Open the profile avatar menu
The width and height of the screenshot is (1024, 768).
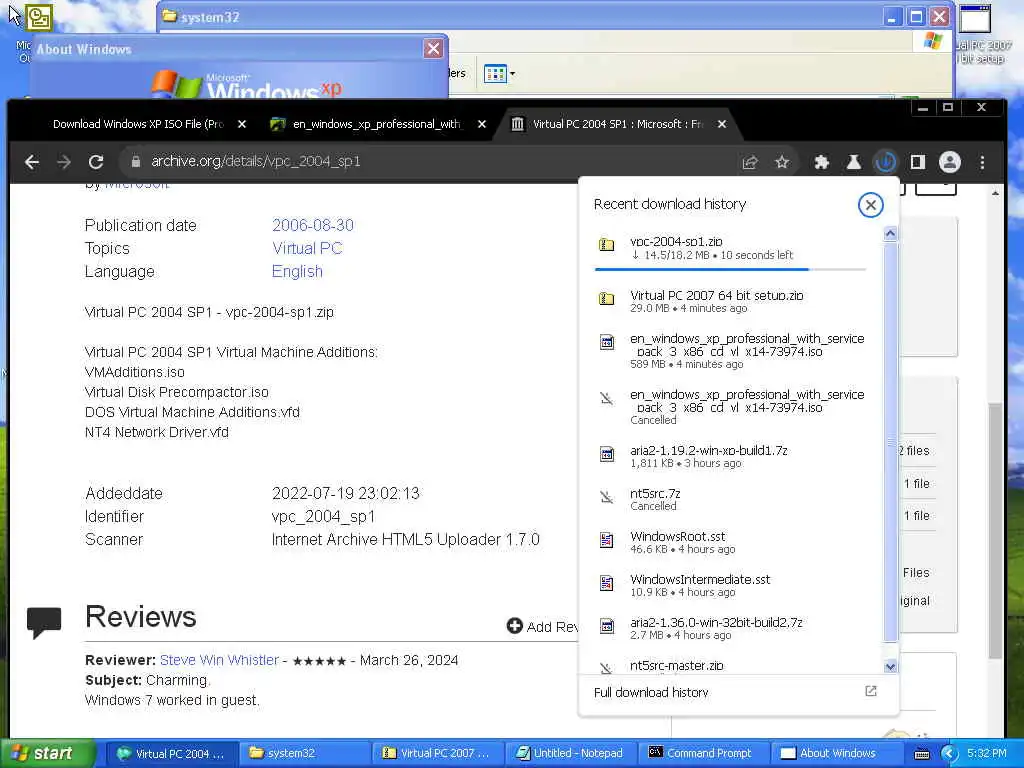pyautogui.click(x=950, y=162)
